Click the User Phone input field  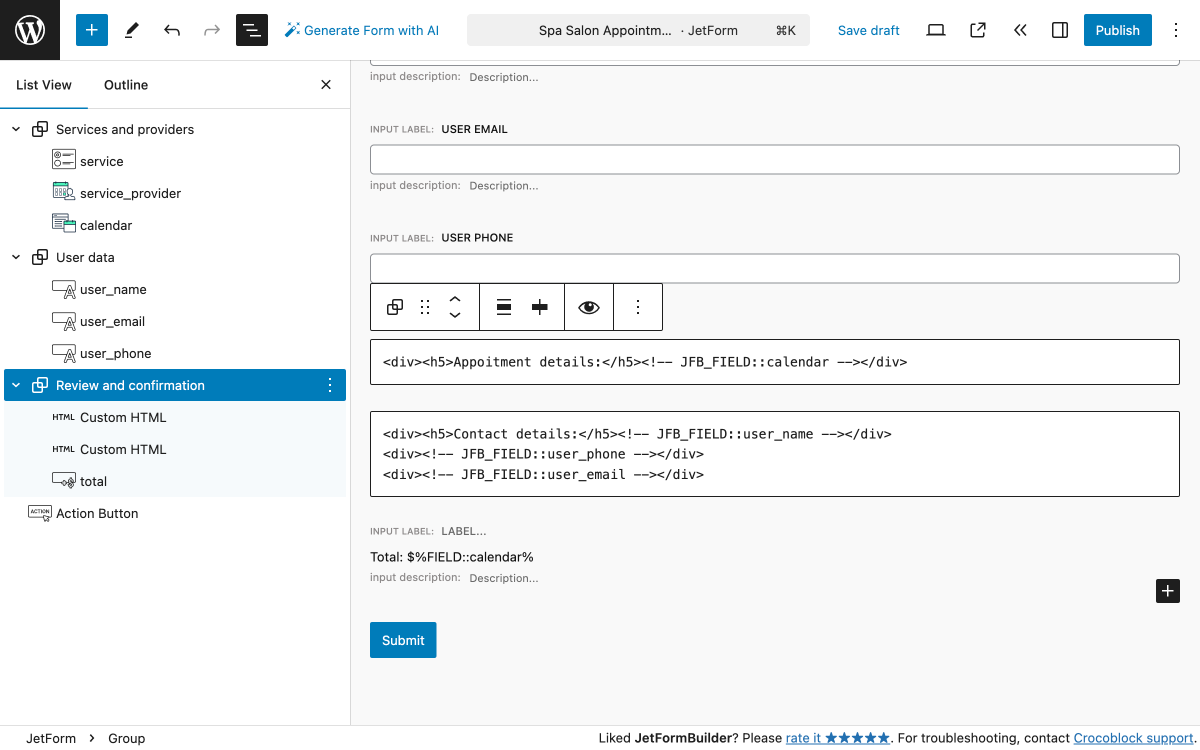[775, 268]
